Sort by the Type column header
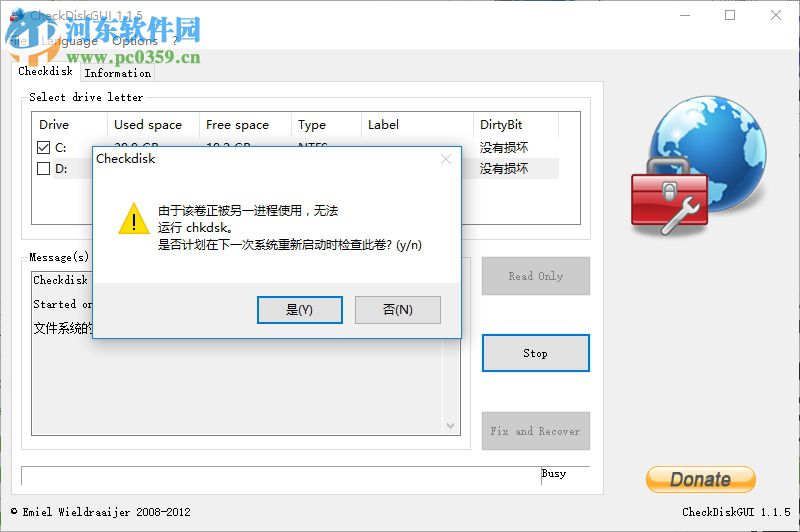The width and height of the screenshot is (800, 532). pos(327,124)
